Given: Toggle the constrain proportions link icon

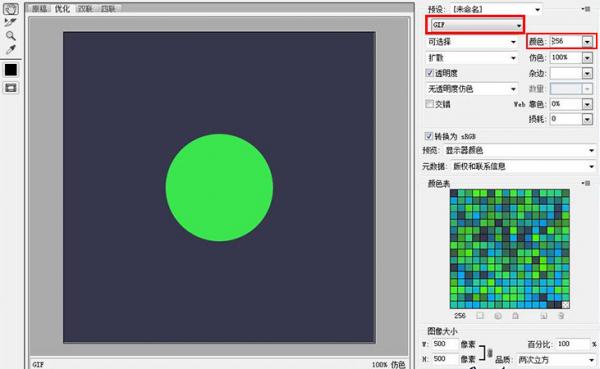Looking at the screenshot, I should click(x=490, y=352).
